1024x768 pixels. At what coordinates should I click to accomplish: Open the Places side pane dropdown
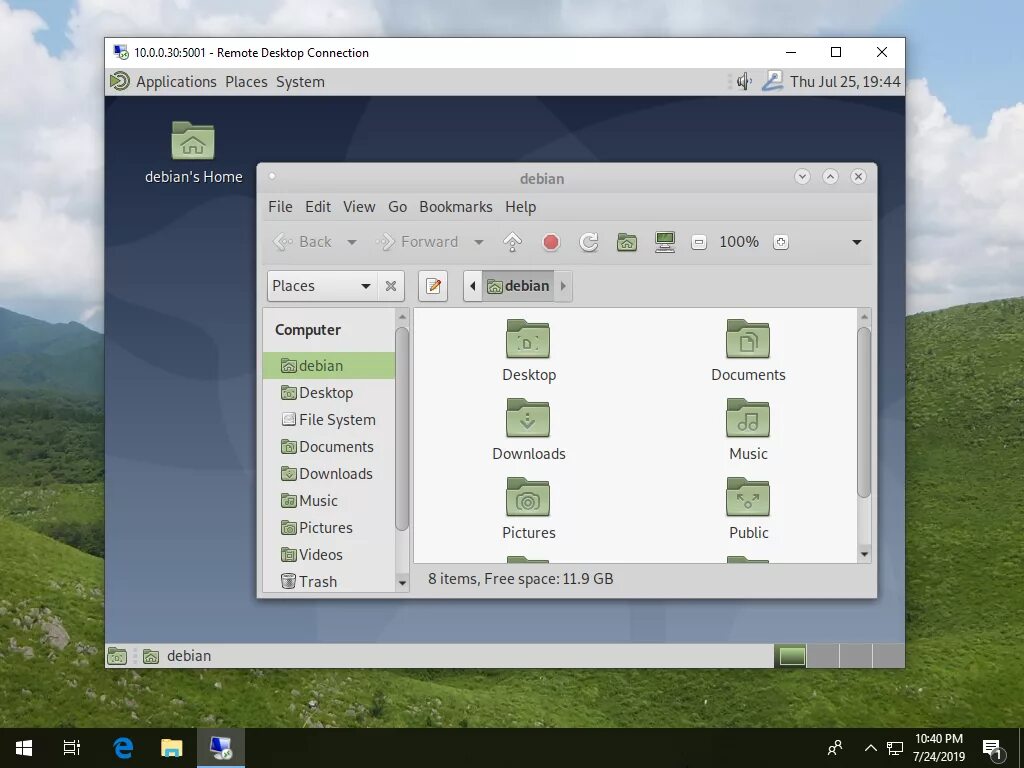click(x=321, y=286)
